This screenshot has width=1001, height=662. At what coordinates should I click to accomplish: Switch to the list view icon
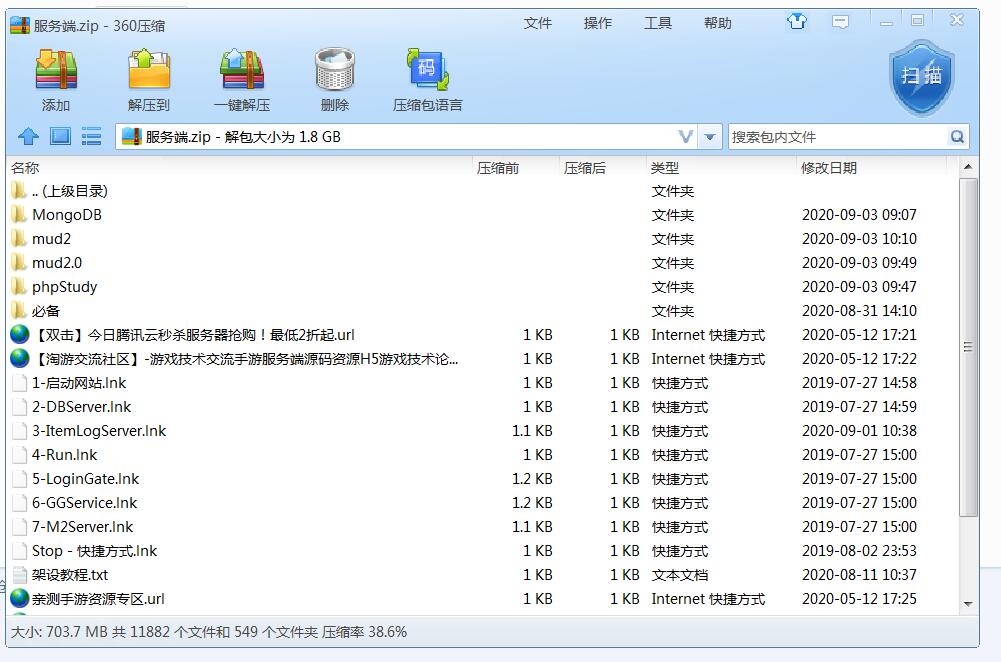point(91,137)
